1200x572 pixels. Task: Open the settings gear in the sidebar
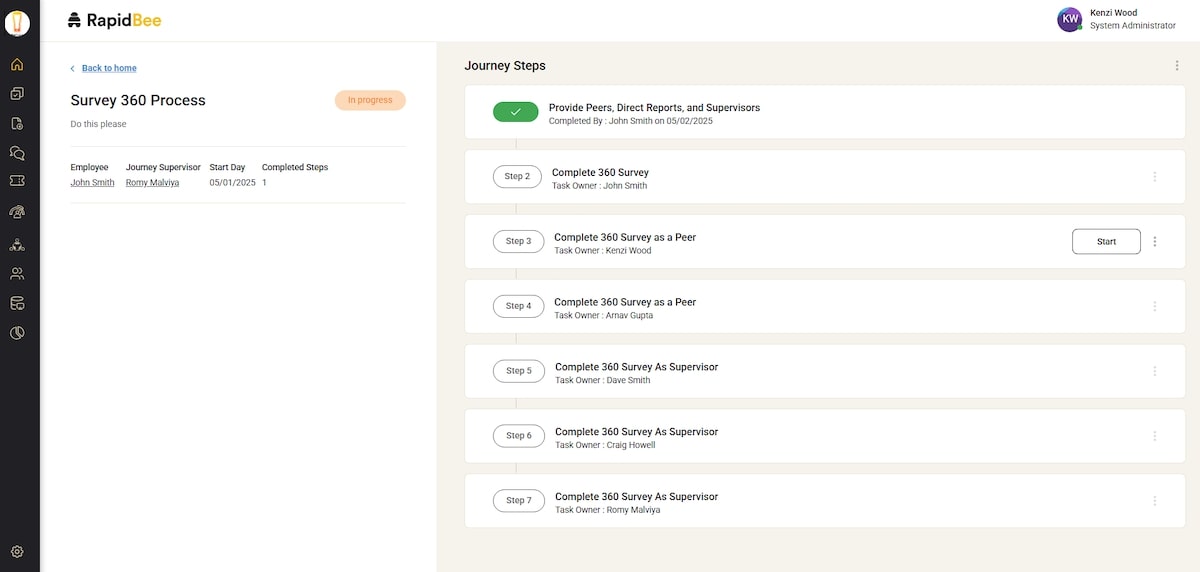(x=17, y=552)
